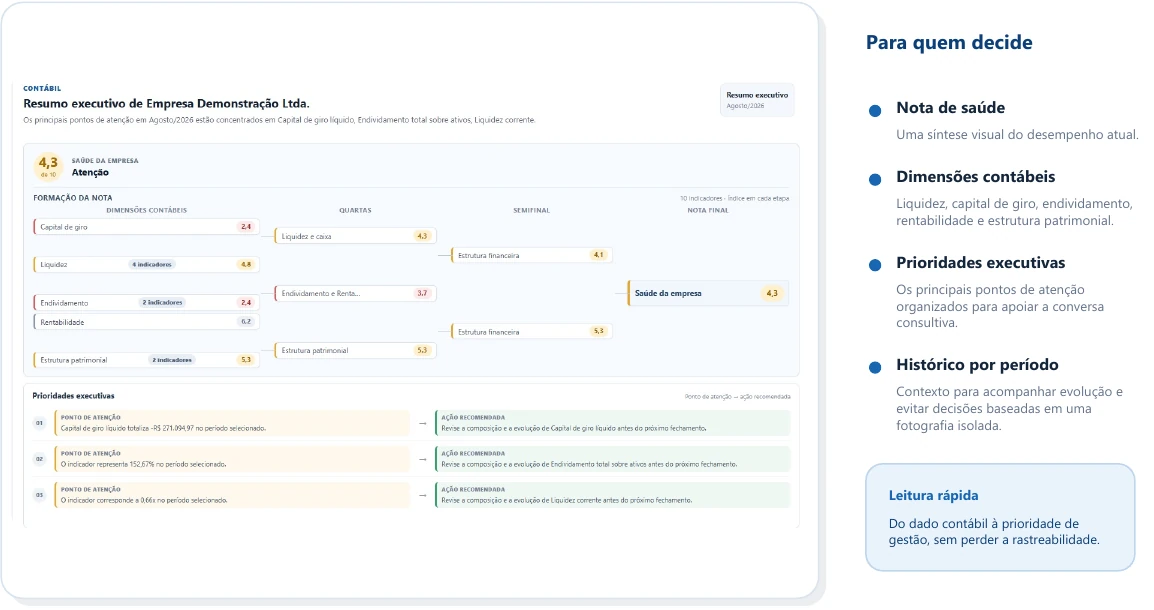
Task: Click the '2 indicadores' badge on Endividamento
Action: (162, 302)
